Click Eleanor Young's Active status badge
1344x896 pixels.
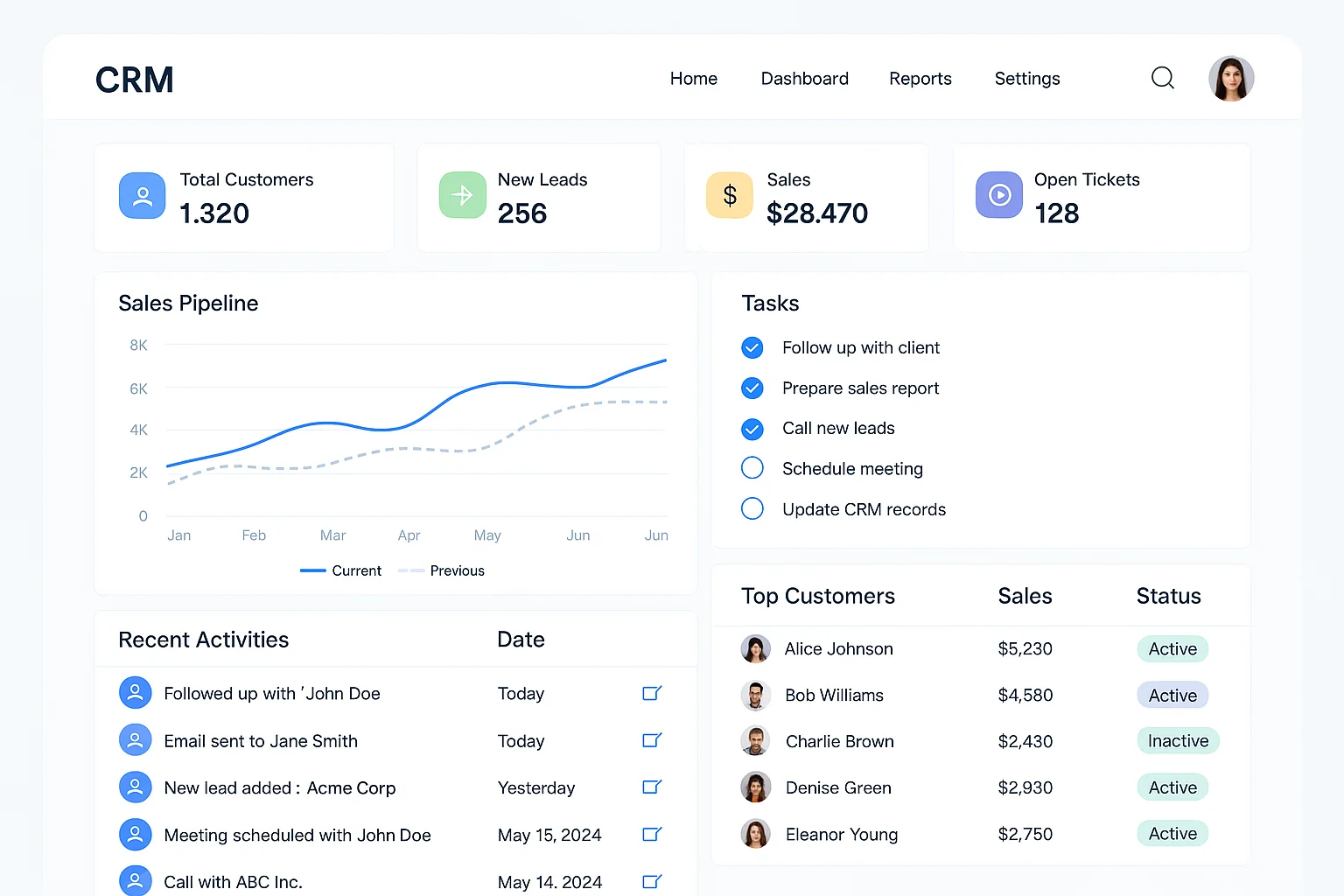[1172, 834]
